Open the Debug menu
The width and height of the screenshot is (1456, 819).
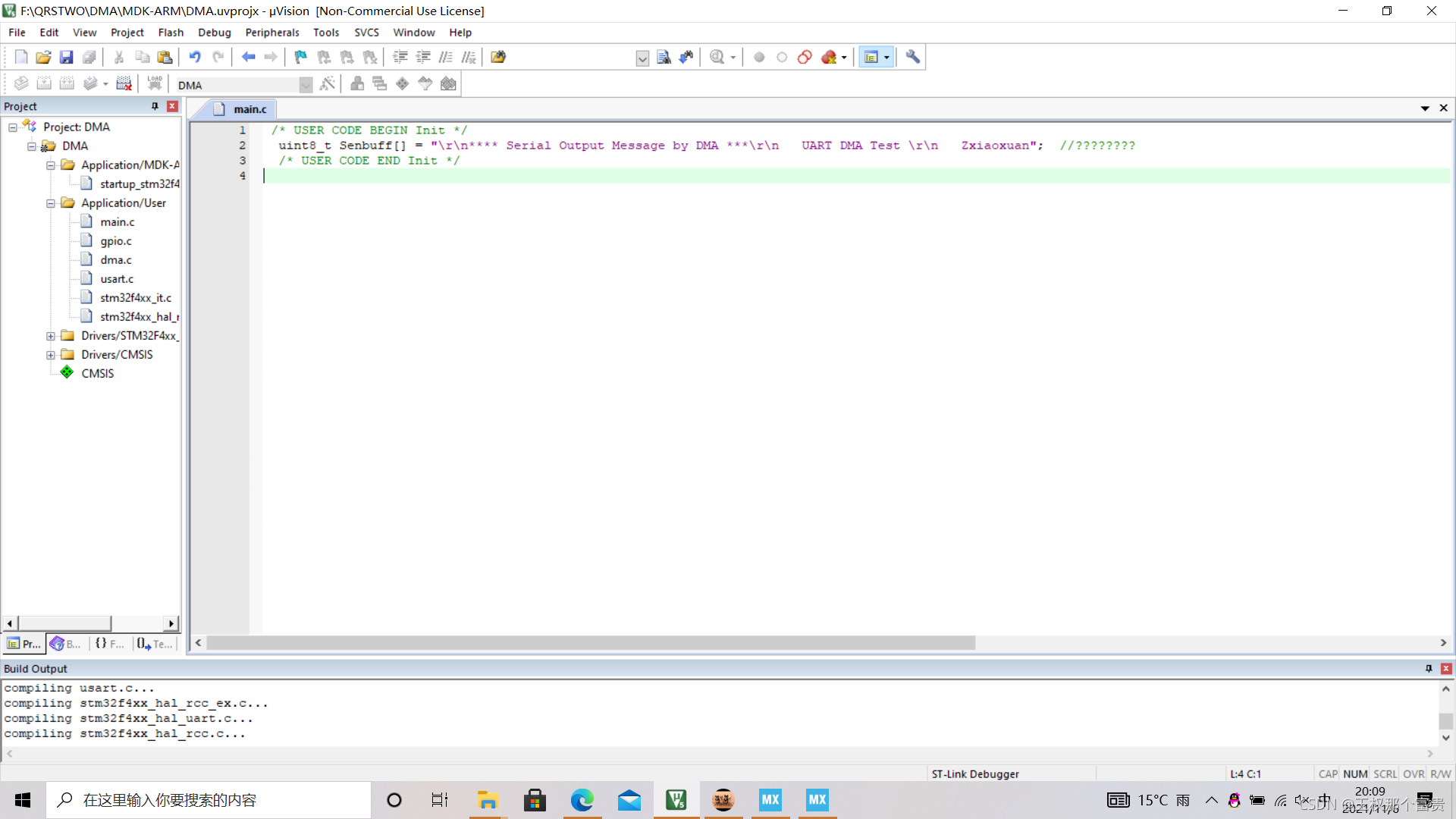(215, 33)
